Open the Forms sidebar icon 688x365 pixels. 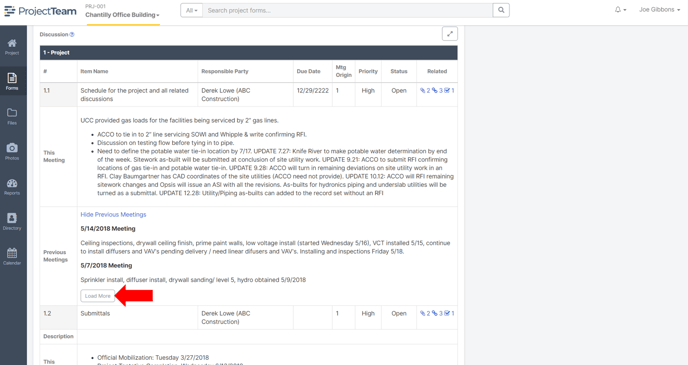pos(12,82)
